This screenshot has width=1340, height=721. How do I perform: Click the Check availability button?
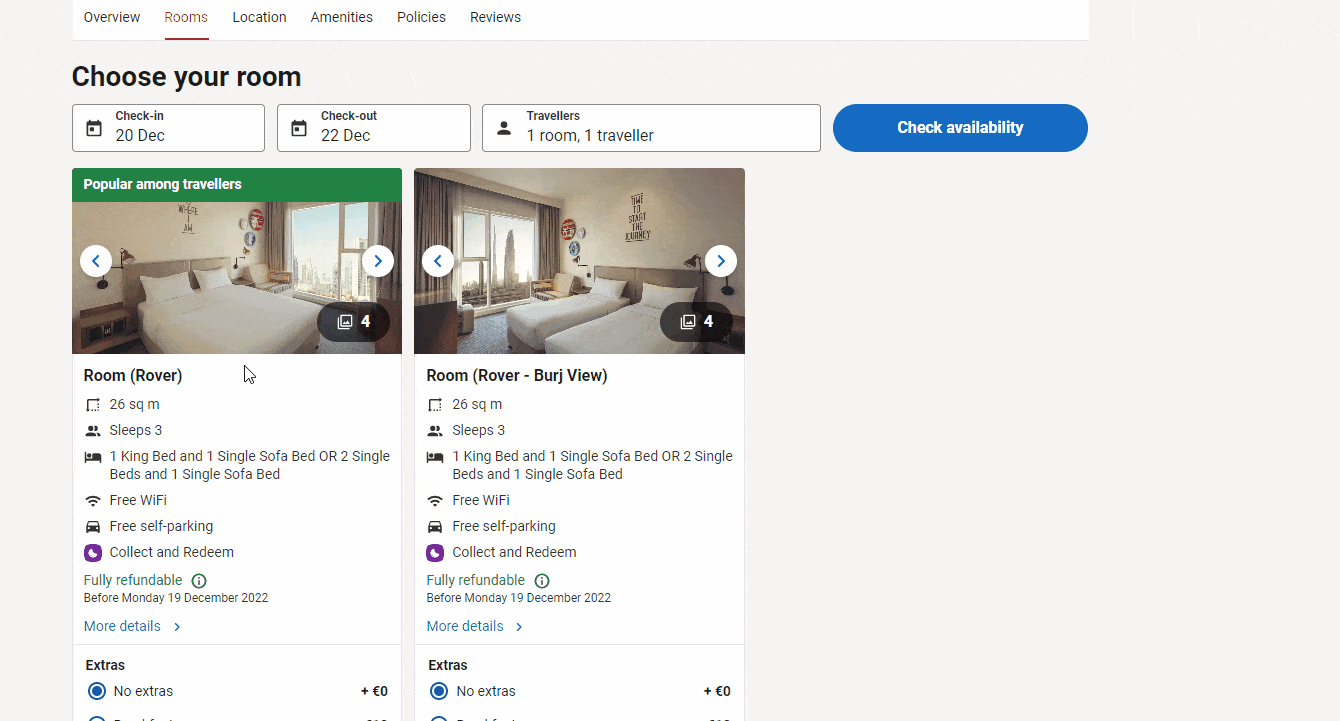[960, 128]
